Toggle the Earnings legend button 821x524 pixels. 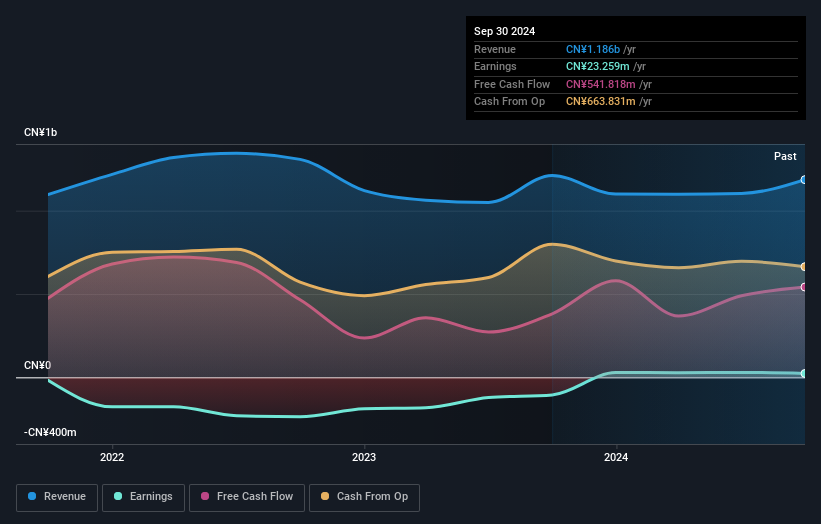pos(143,497)
